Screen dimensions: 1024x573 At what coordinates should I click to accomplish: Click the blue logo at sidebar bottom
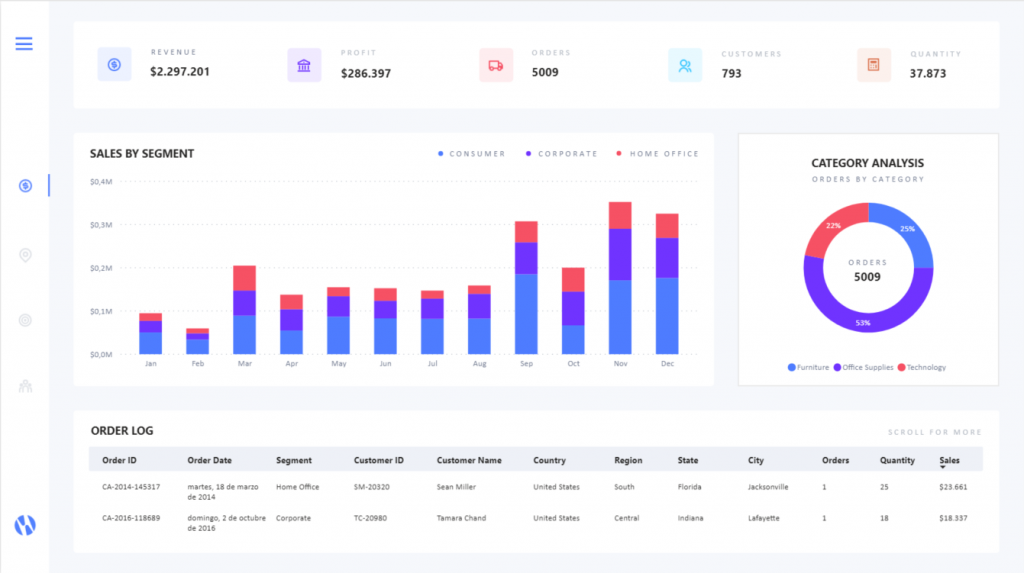[25, 525]
